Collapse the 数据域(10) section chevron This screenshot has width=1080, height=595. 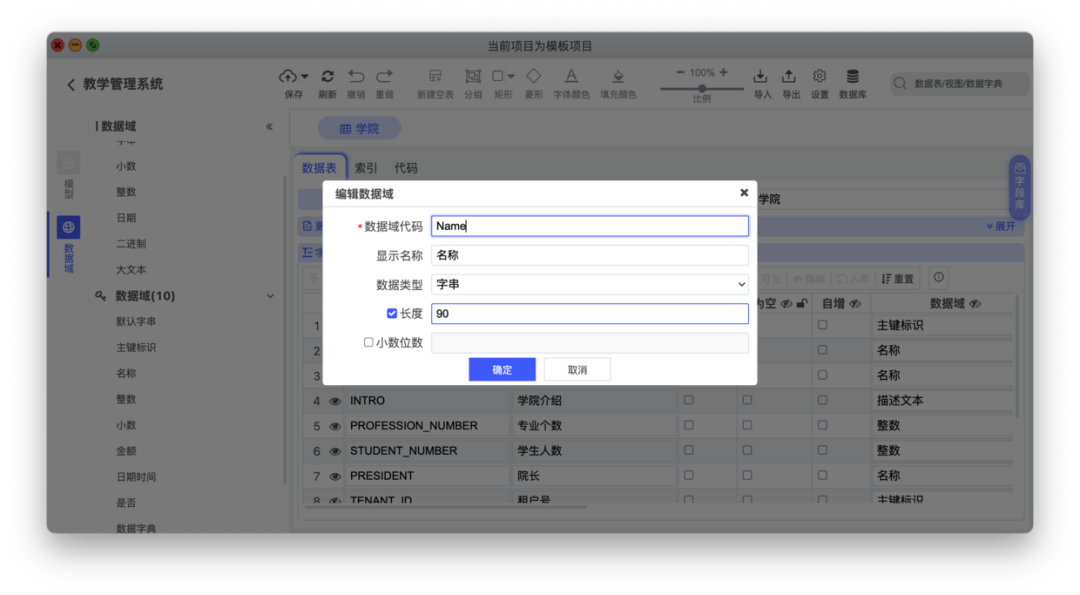coord(270,296)
